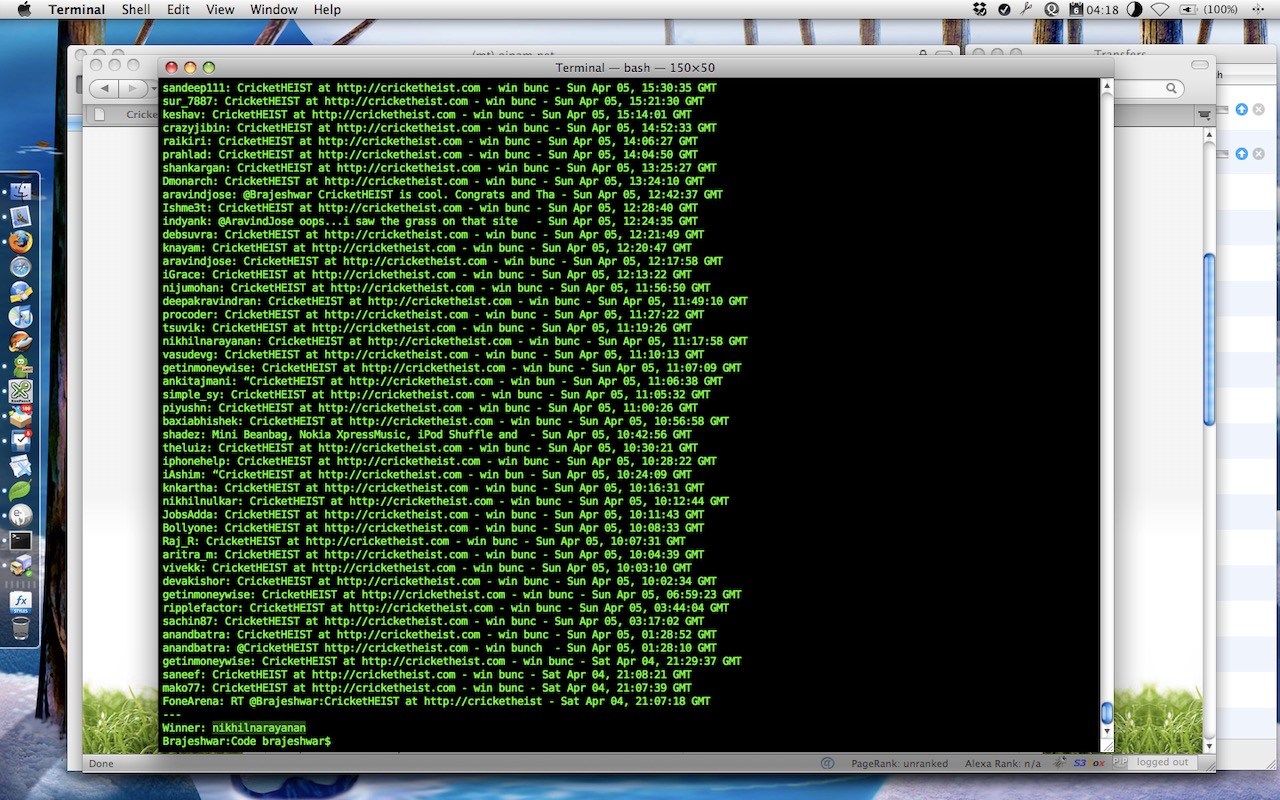
Task: Open Firefox from the dock
Action: [x=20, y=241]
